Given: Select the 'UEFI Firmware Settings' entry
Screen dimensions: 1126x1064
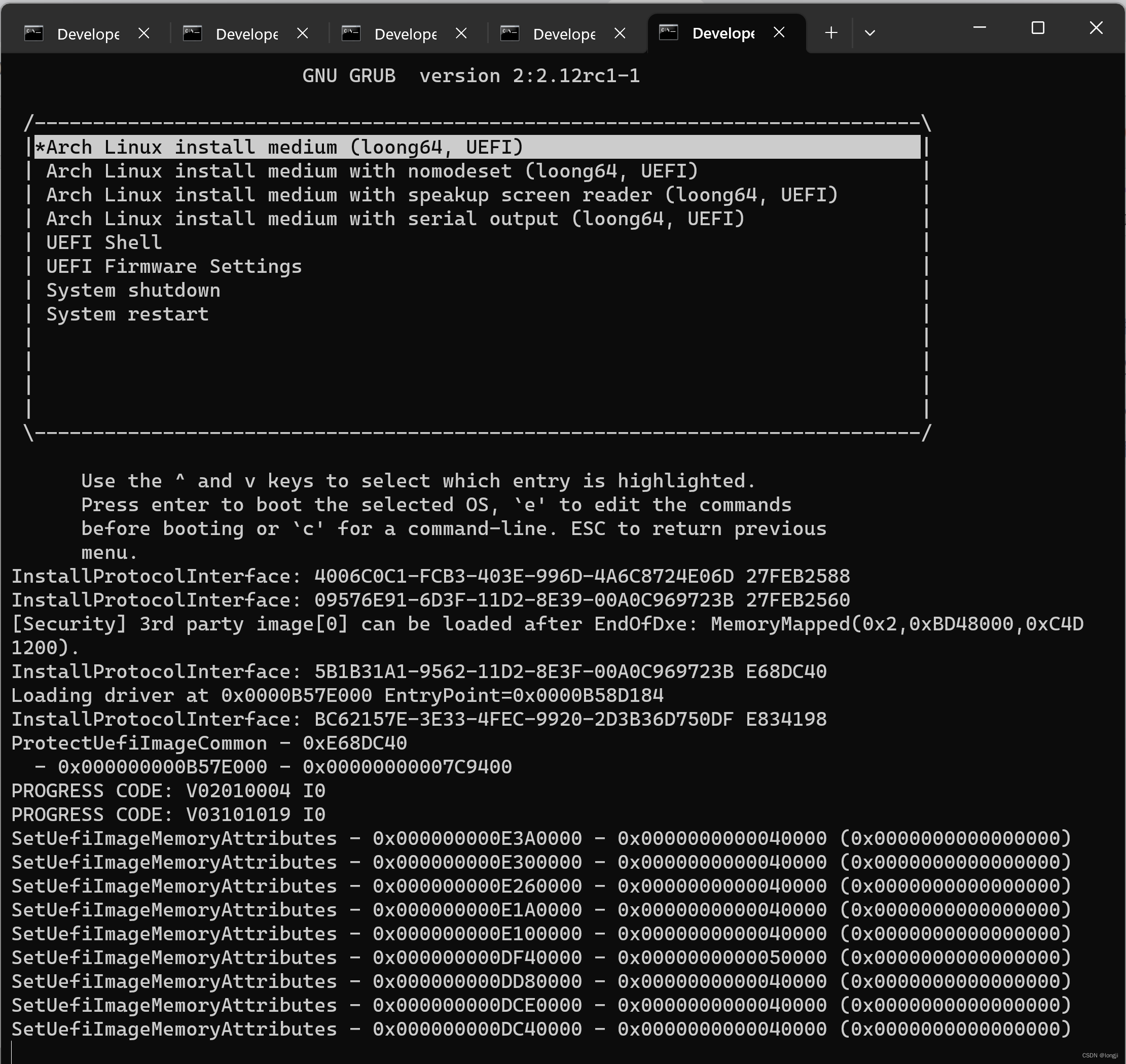Looking at the screenshot, I should click(x=174, y=267).
